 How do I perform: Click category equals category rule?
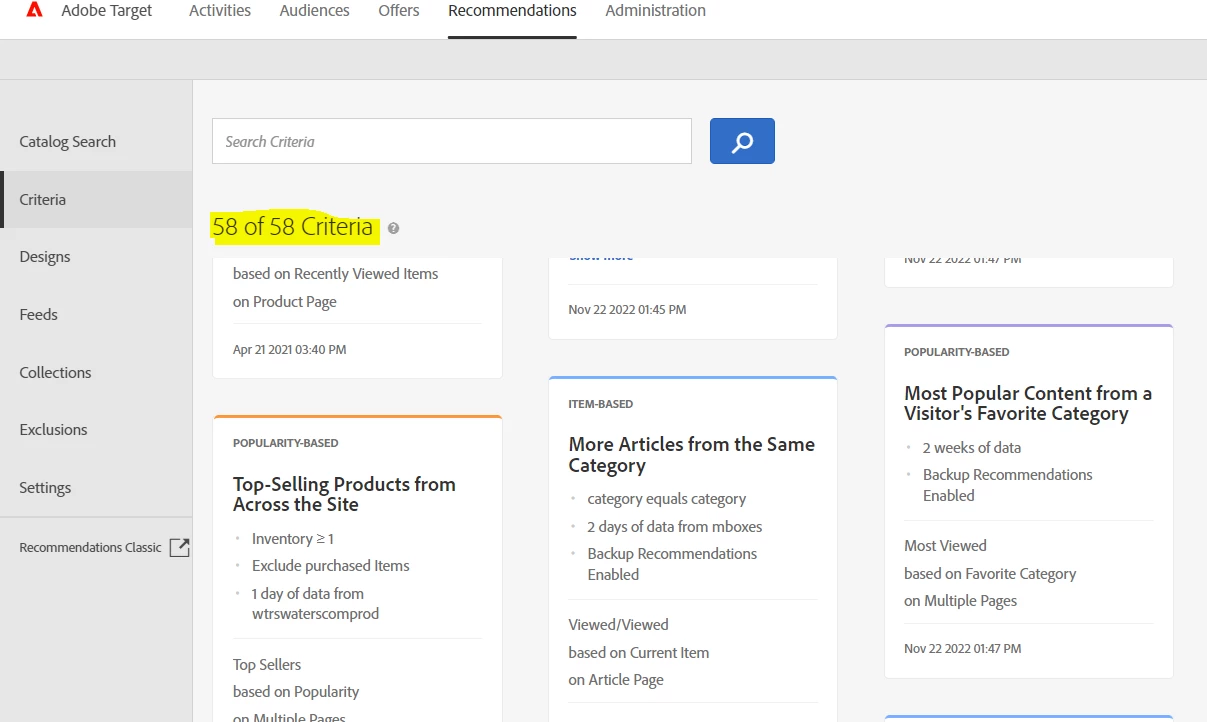click(667, 499)
